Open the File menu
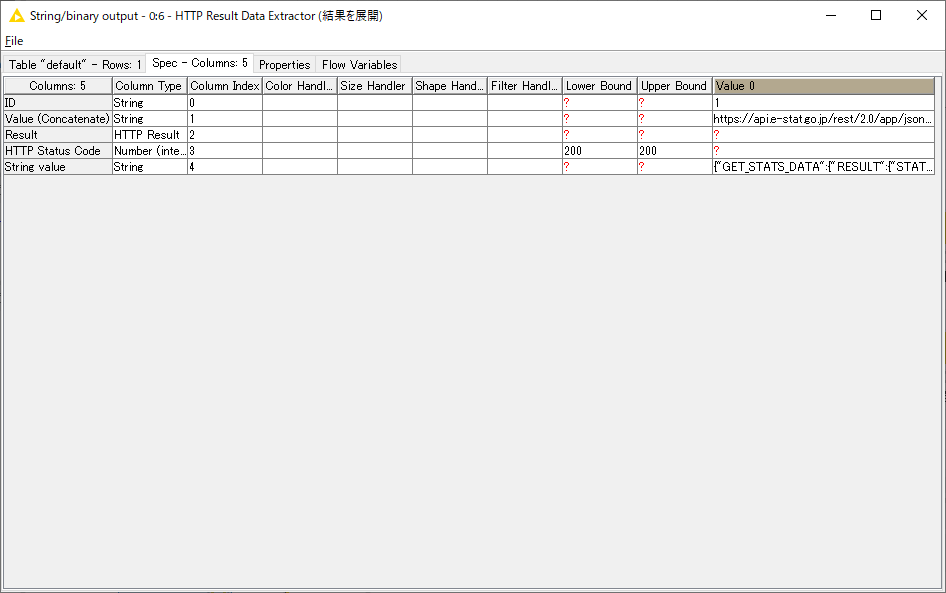946x593 pixels. click(x=14, y=41)
